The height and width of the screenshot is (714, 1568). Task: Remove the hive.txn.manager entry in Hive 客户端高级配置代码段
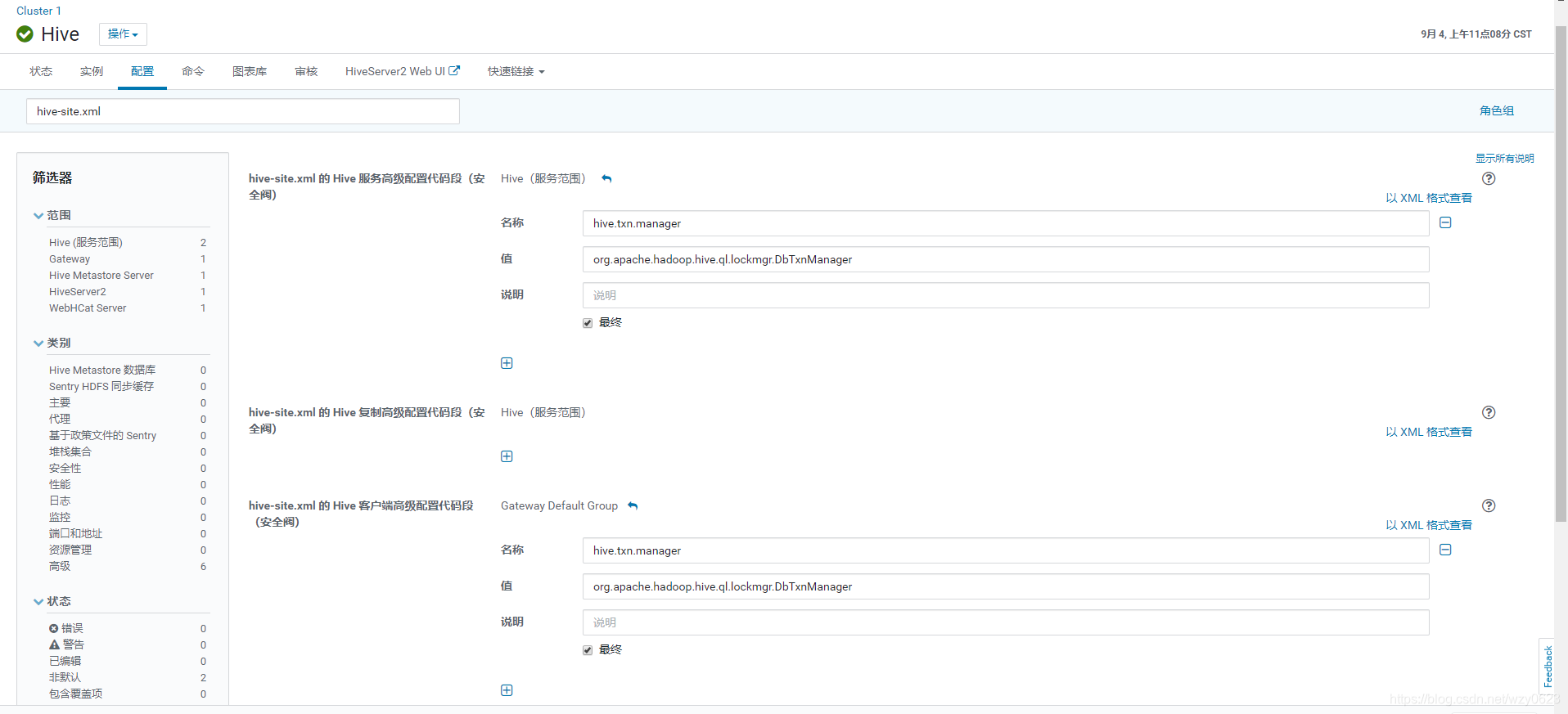1445,550
